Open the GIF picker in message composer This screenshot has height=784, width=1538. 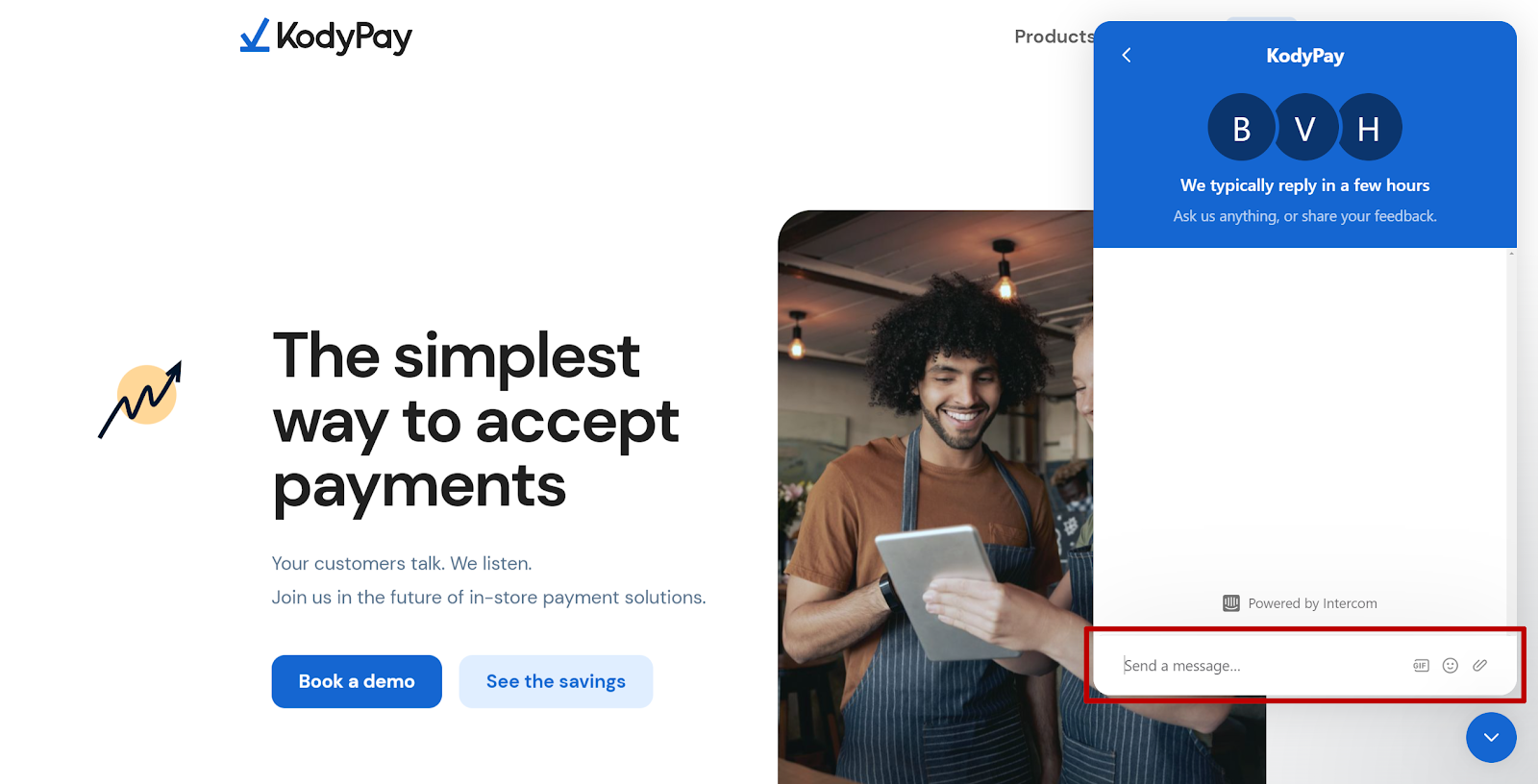1421,666
